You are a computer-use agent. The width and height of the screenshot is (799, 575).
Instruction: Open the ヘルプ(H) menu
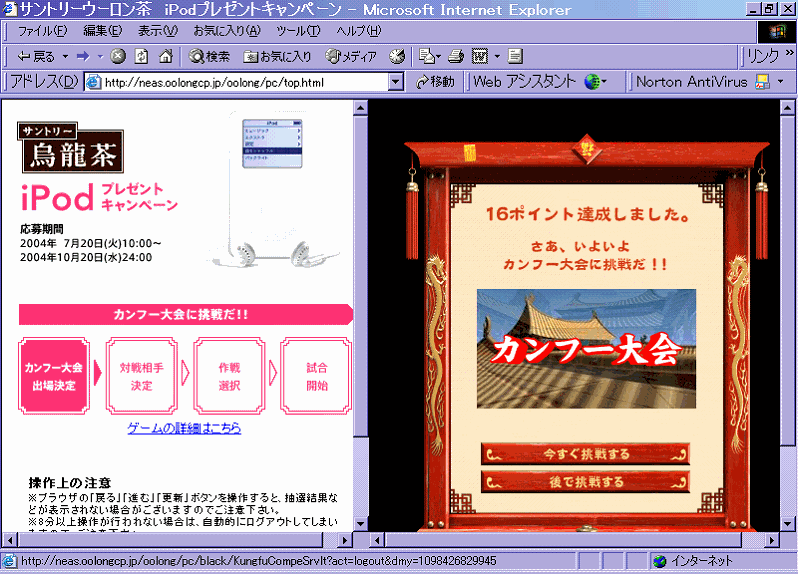click(358, 31)
